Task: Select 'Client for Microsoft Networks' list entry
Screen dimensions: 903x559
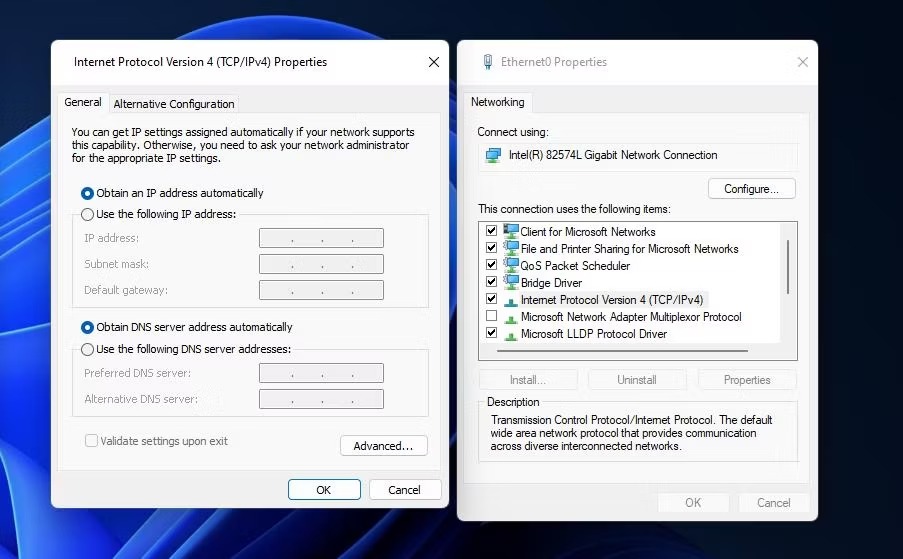Action: tap(587, 231)
